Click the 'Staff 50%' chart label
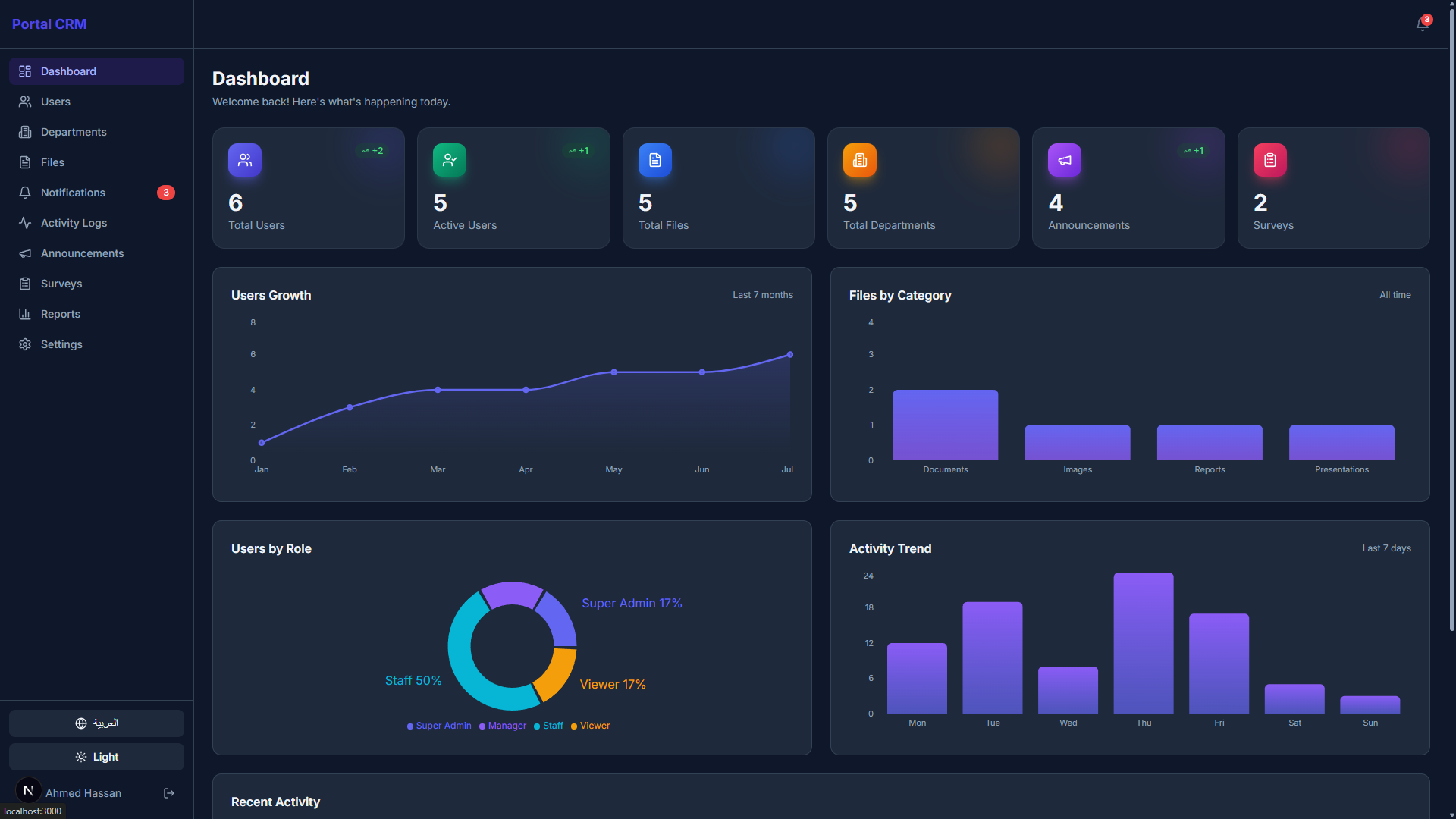1456x819 pixels. tap(413, 680)
